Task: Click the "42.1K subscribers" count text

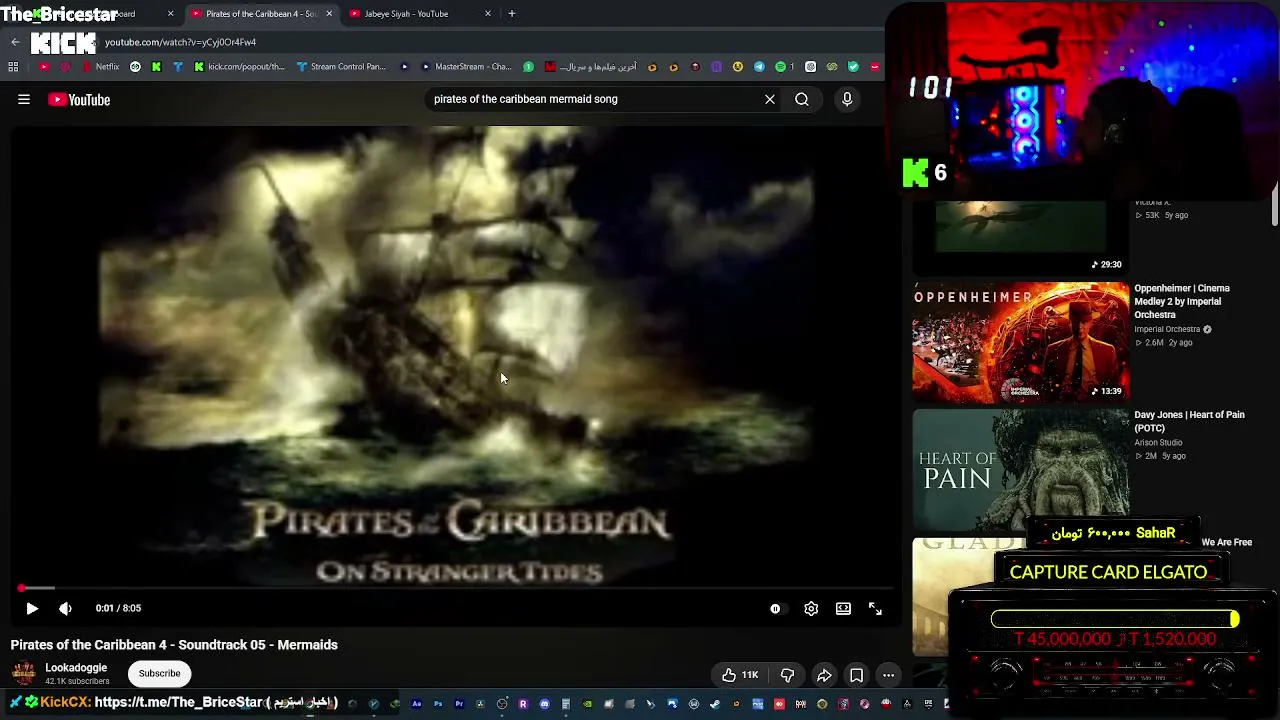Action: (x=77, y=682)
